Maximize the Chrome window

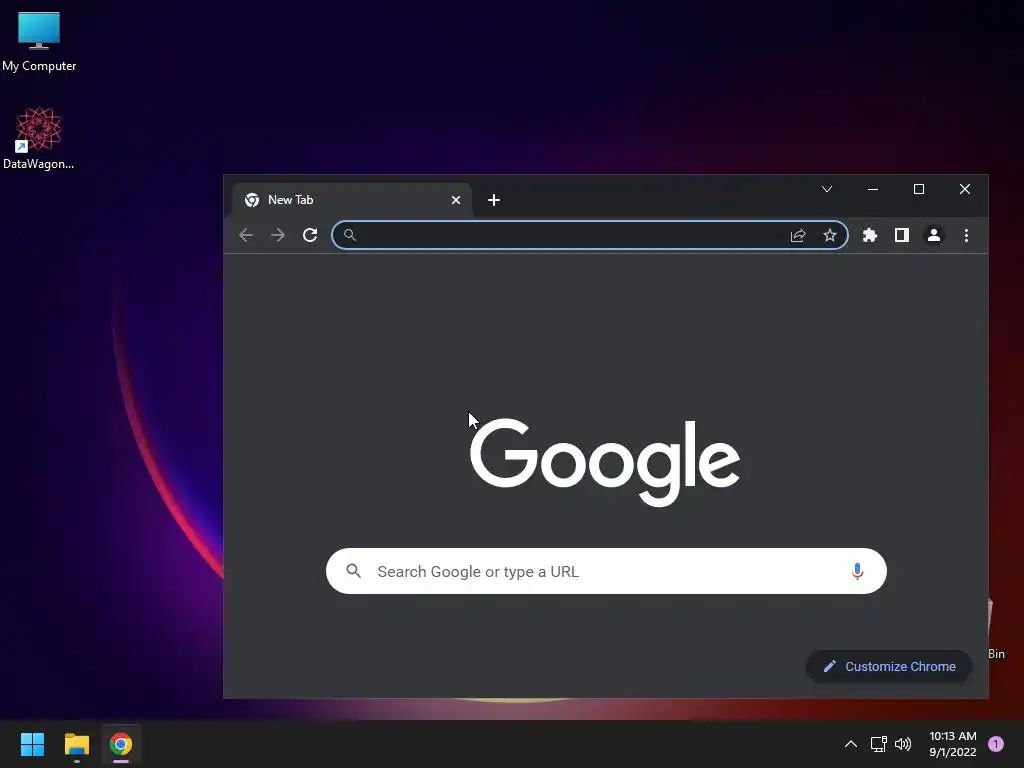(x=919, y=189)
